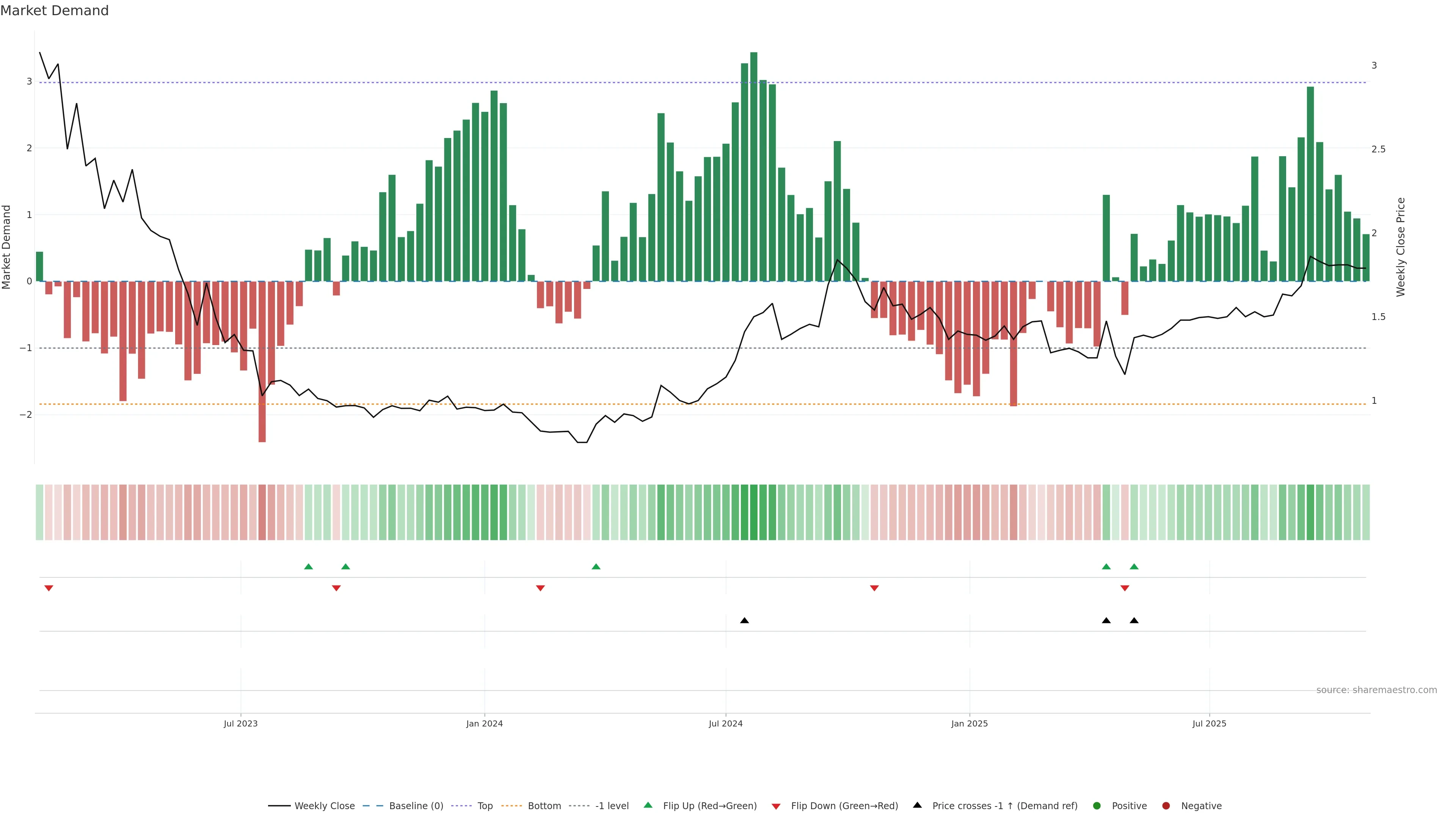Screen dimensions: 1456x819
Task: Toggle the Top legend entry
Action: (485, 805)
